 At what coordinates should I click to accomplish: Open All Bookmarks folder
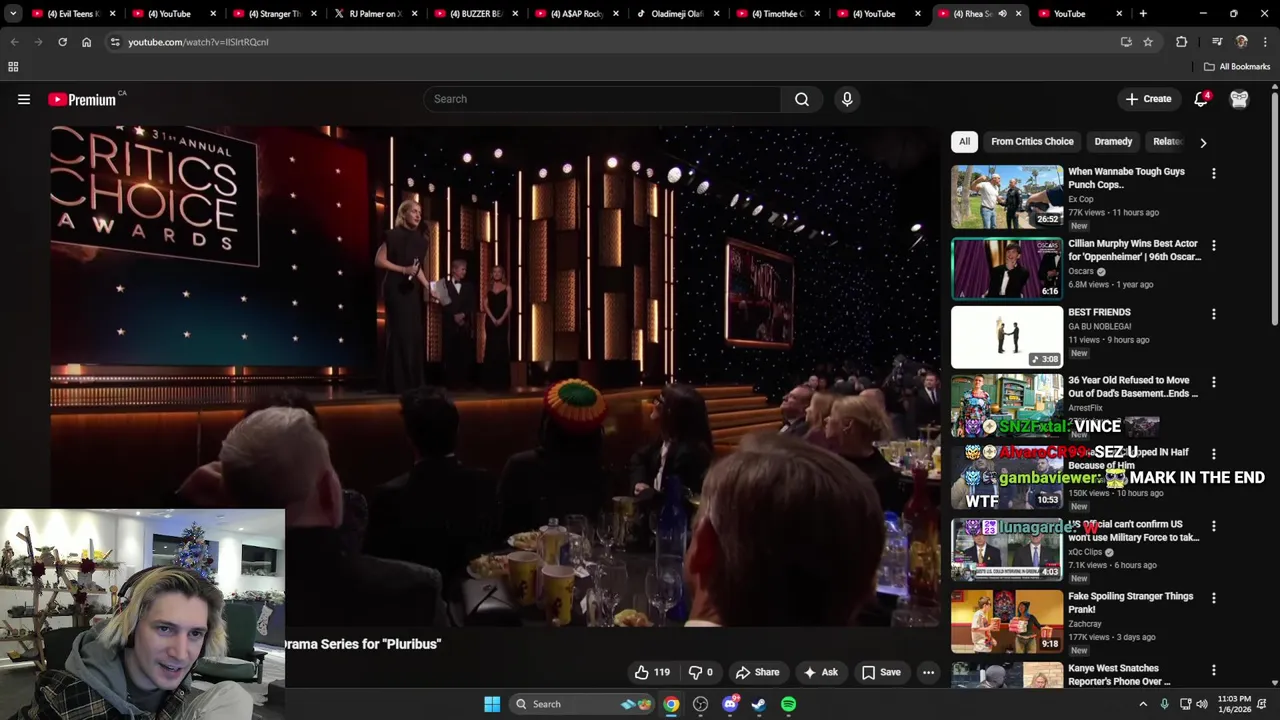tap(1237, 67)
